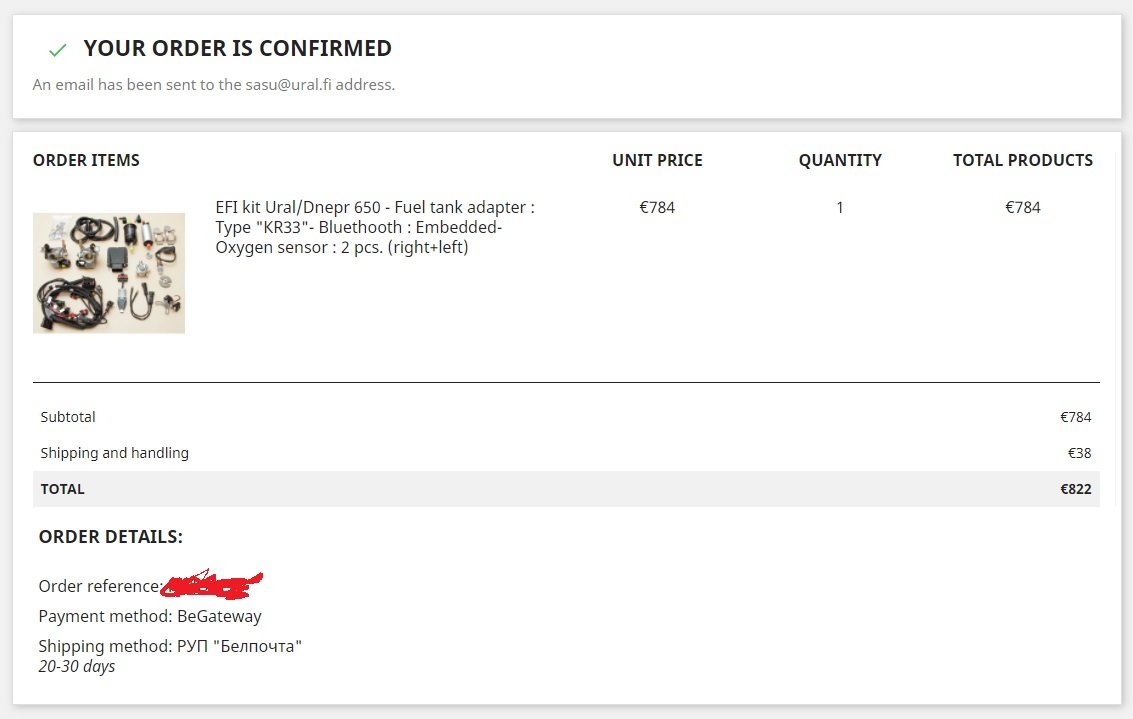Image resolution: width=1133 pixels, height=719 pixels.
Task: Click the Subtotal row label
Action: pyautogui.click(x=68, y=417)
